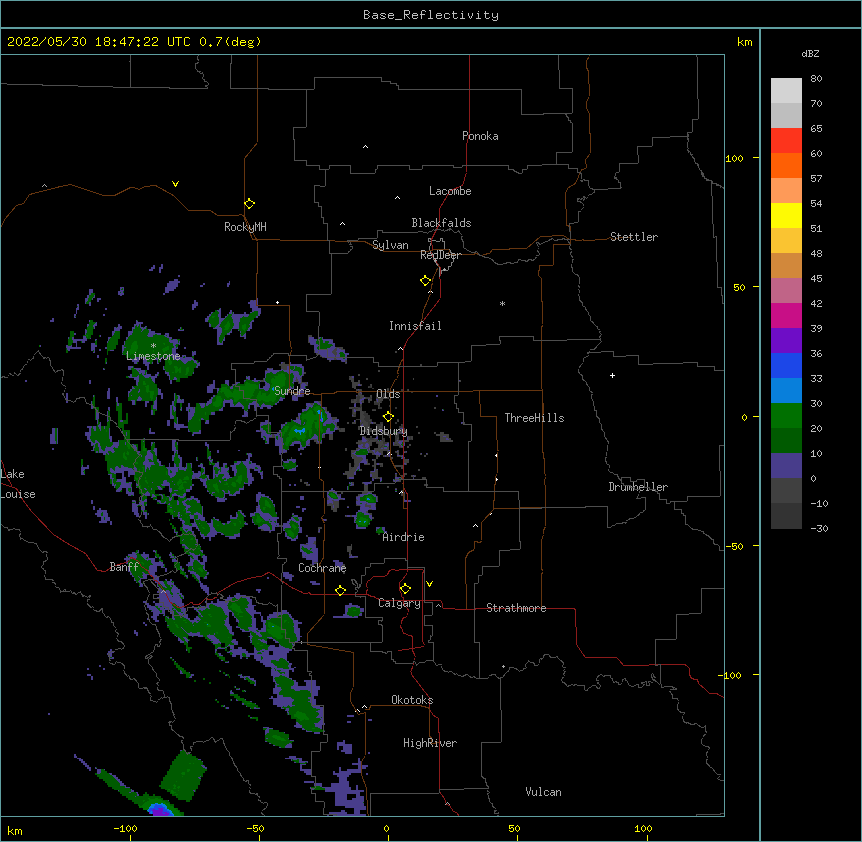The width and height of the screenshot is (862, 842).
Task: Click the yellow V marker northeast of Calgary
Action: click(429, 584)
